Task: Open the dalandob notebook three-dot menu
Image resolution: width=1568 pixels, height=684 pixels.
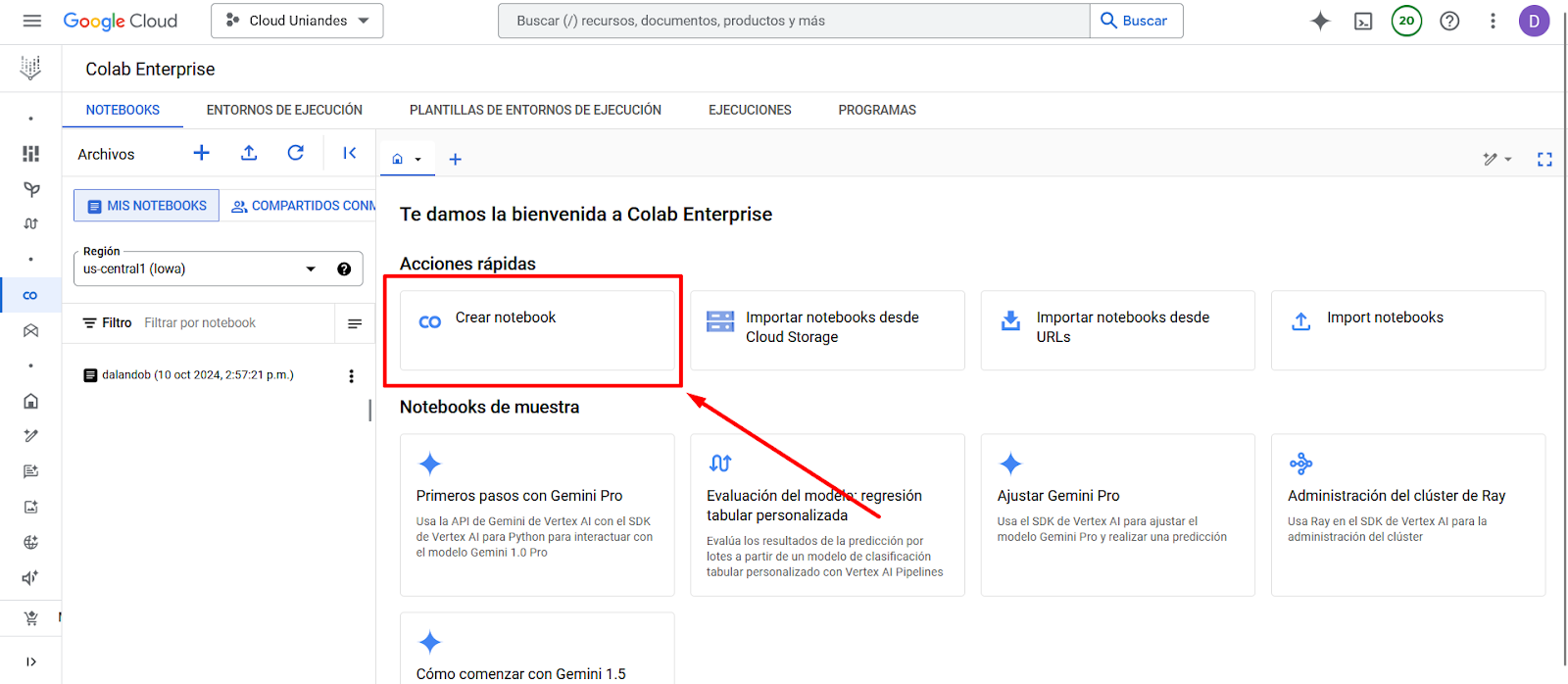Action: [x=351, y=376]
